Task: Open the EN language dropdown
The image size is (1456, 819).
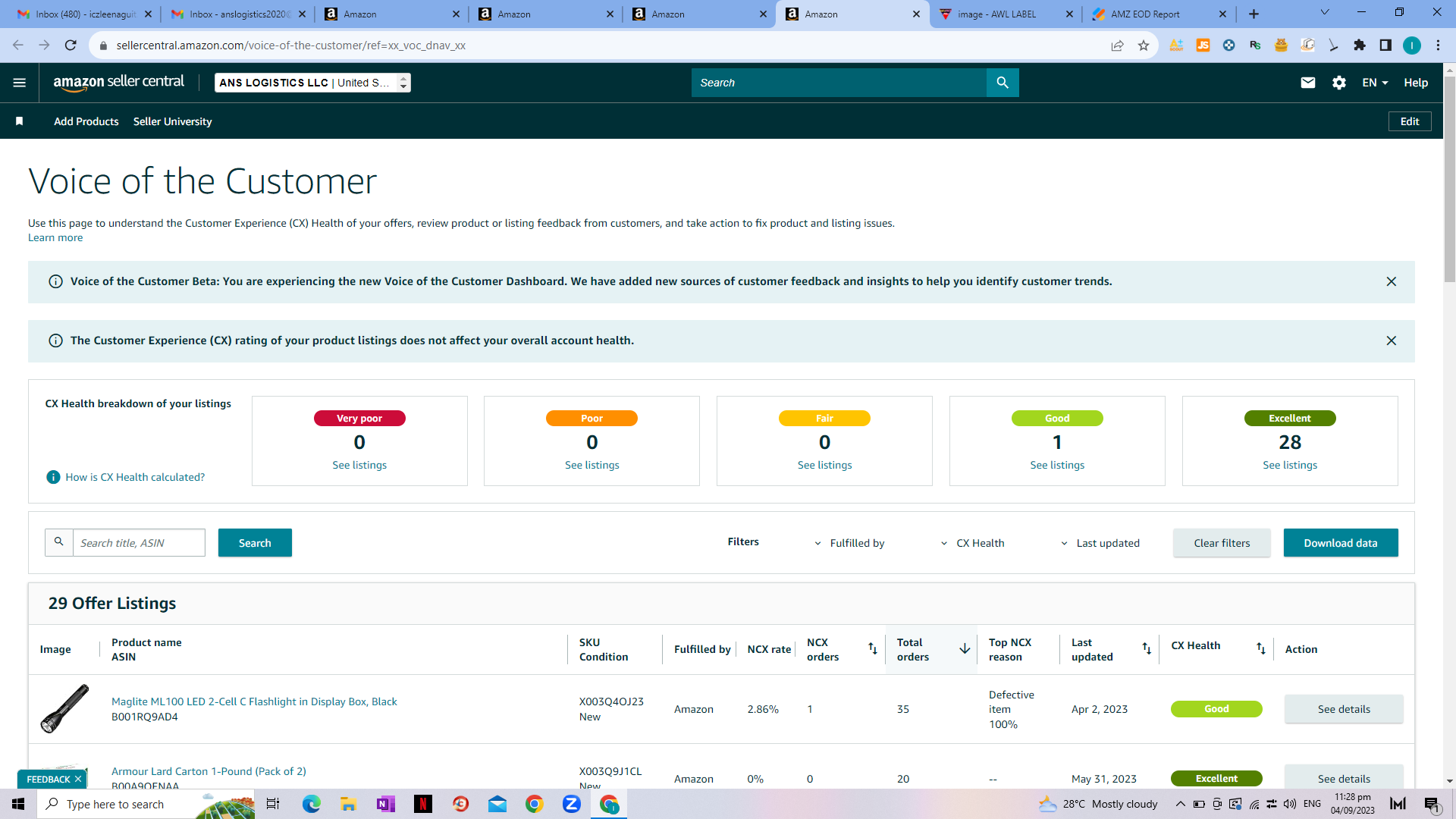Action: (1375, 83)
